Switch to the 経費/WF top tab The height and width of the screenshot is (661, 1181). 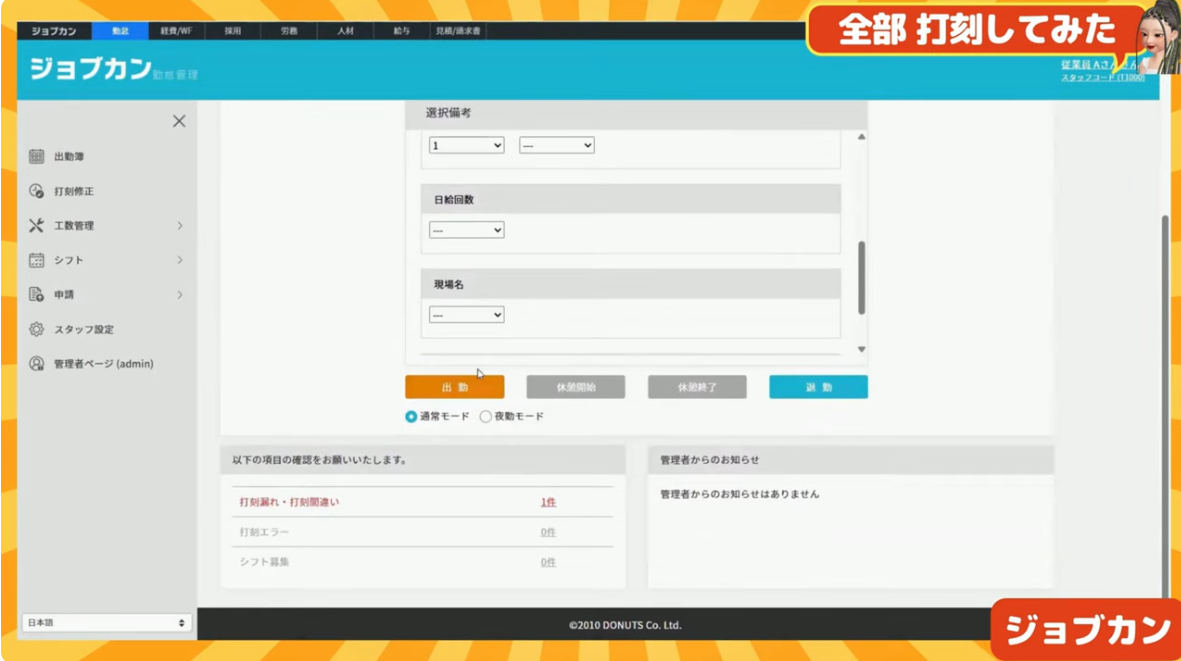tap(176, 31)
